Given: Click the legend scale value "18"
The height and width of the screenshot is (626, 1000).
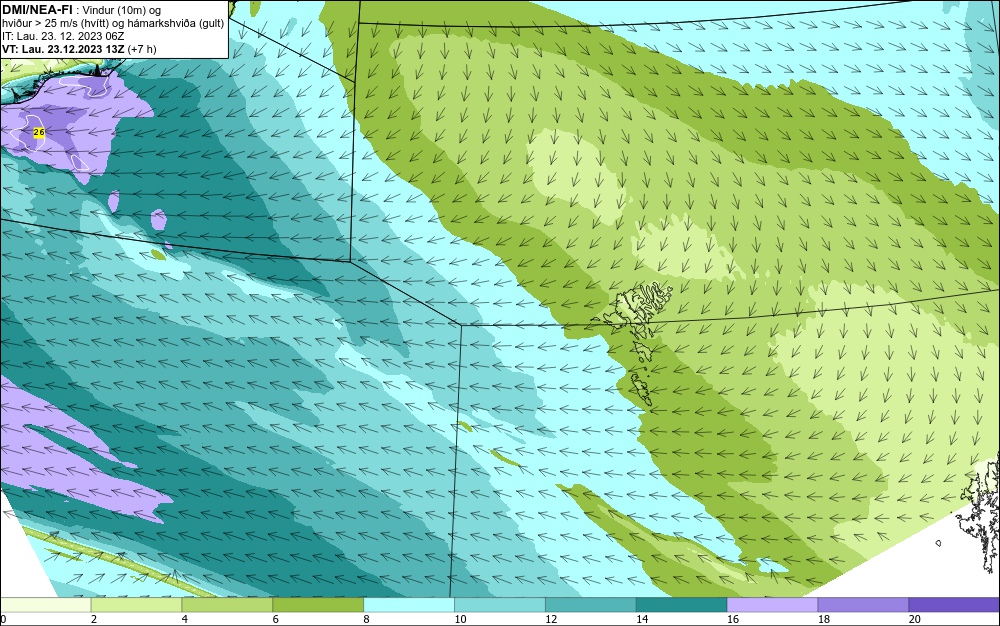Looking at the screenshot, I should tap(823, 619).
